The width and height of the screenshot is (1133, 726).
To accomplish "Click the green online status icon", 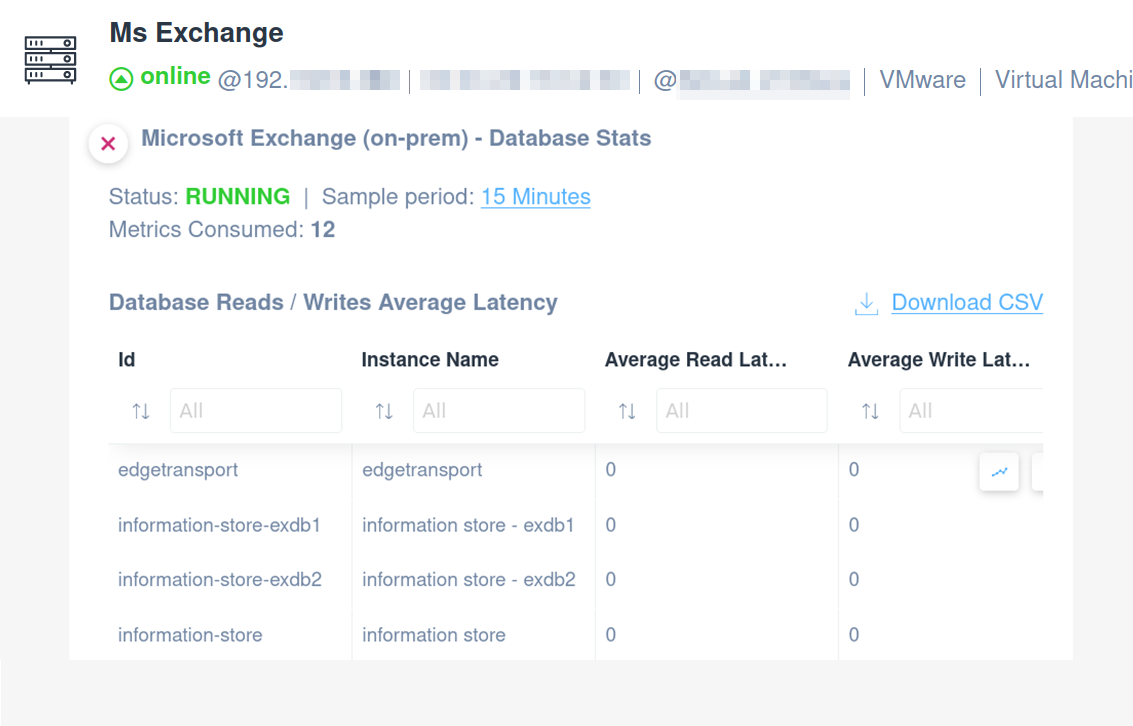I will click(121, 79).
